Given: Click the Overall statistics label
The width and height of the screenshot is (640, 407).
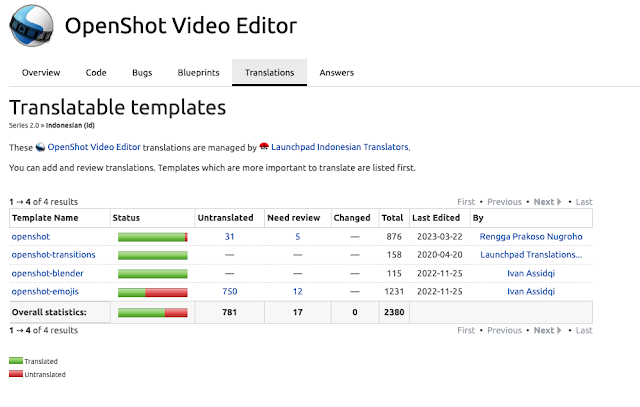Looking at the screenshot, I should click(x=49, y=312).
